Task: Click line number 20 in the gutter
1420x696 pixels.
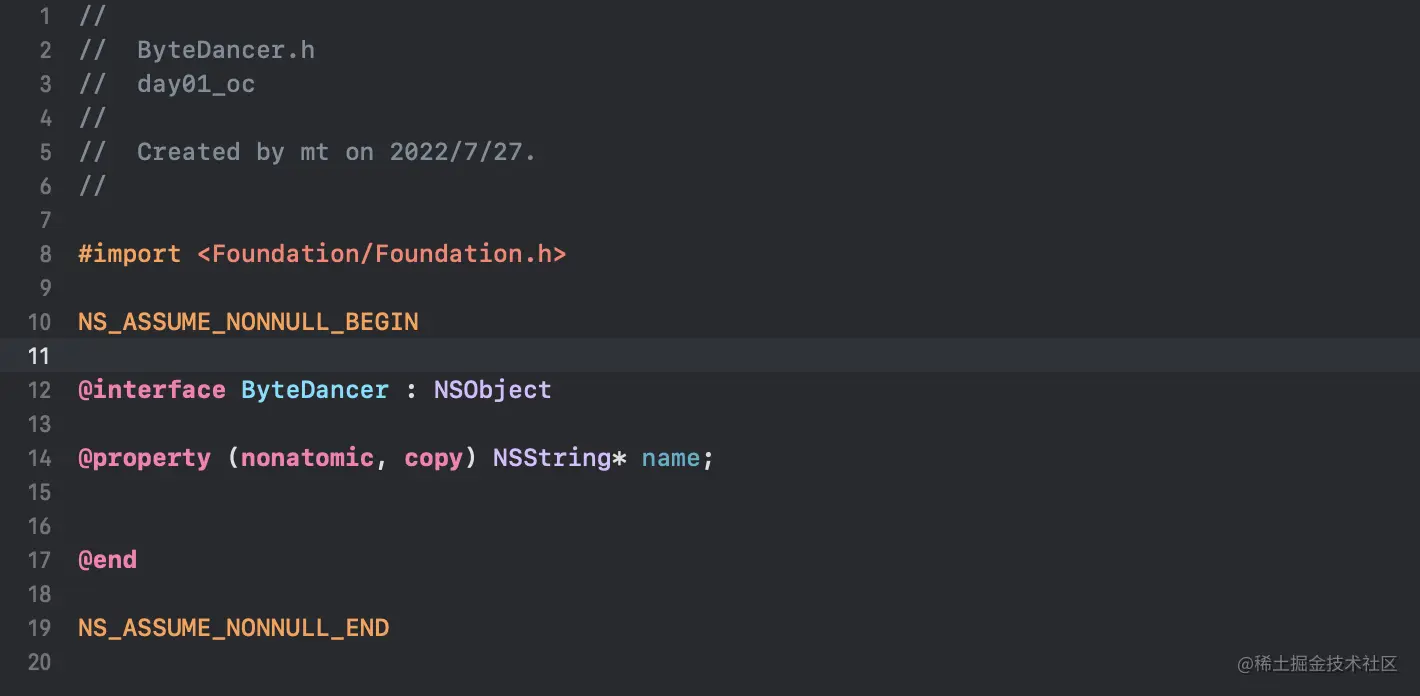Action: click(39, 662)
